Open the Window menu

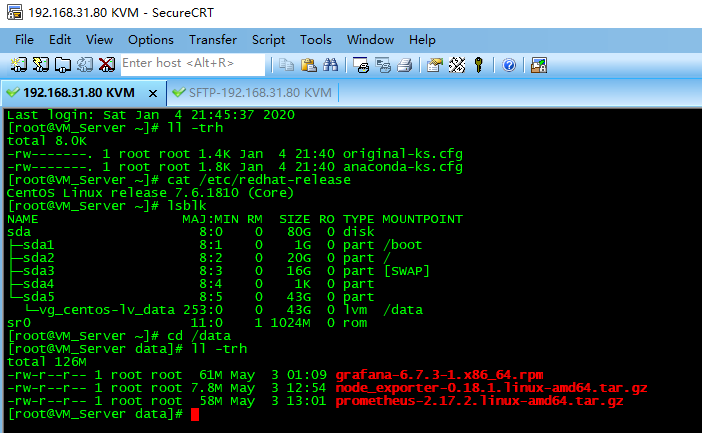[x=370, y=40]
